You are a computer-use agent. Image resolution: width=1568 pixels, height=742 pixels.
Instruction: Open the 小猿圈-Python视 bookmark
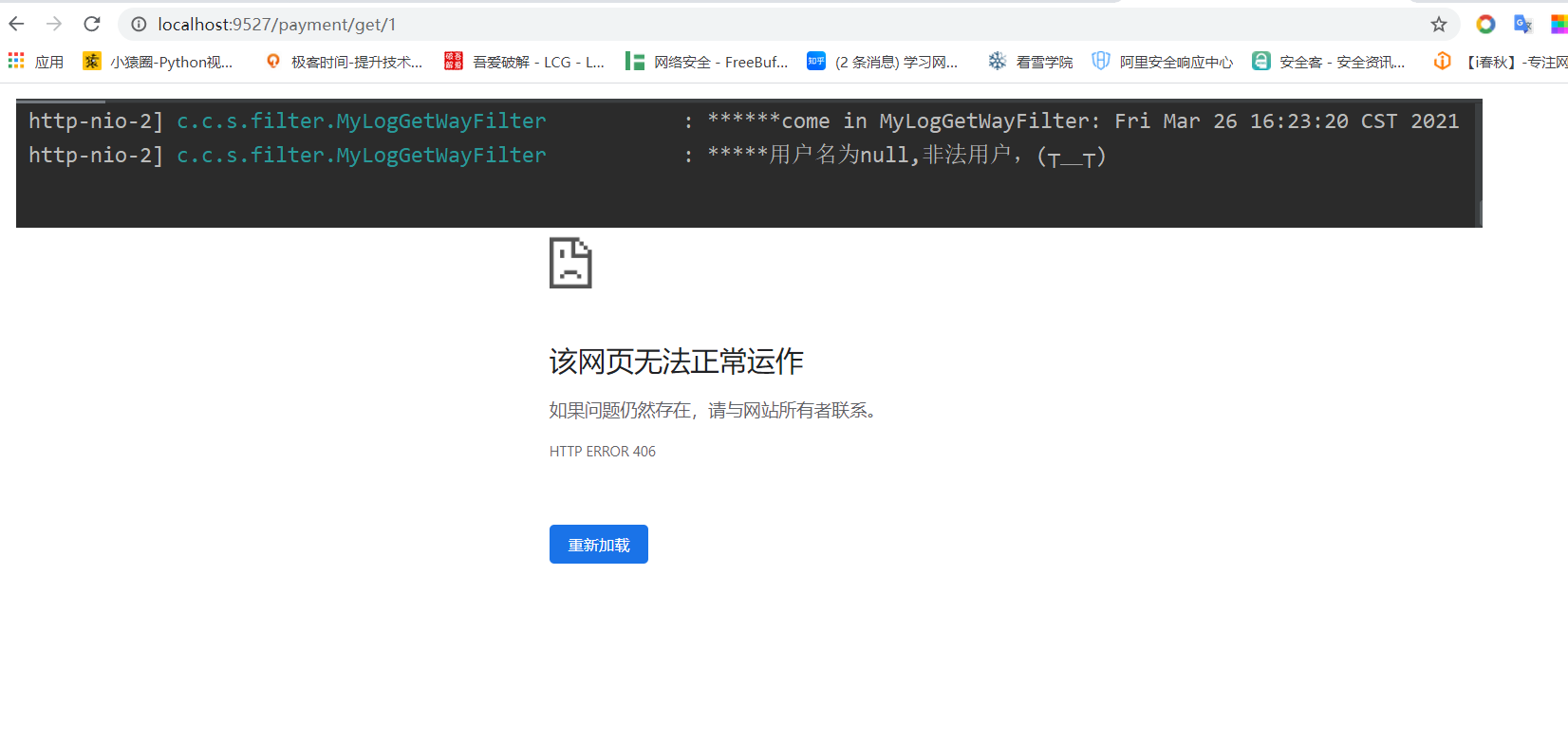tap(158, 62)
